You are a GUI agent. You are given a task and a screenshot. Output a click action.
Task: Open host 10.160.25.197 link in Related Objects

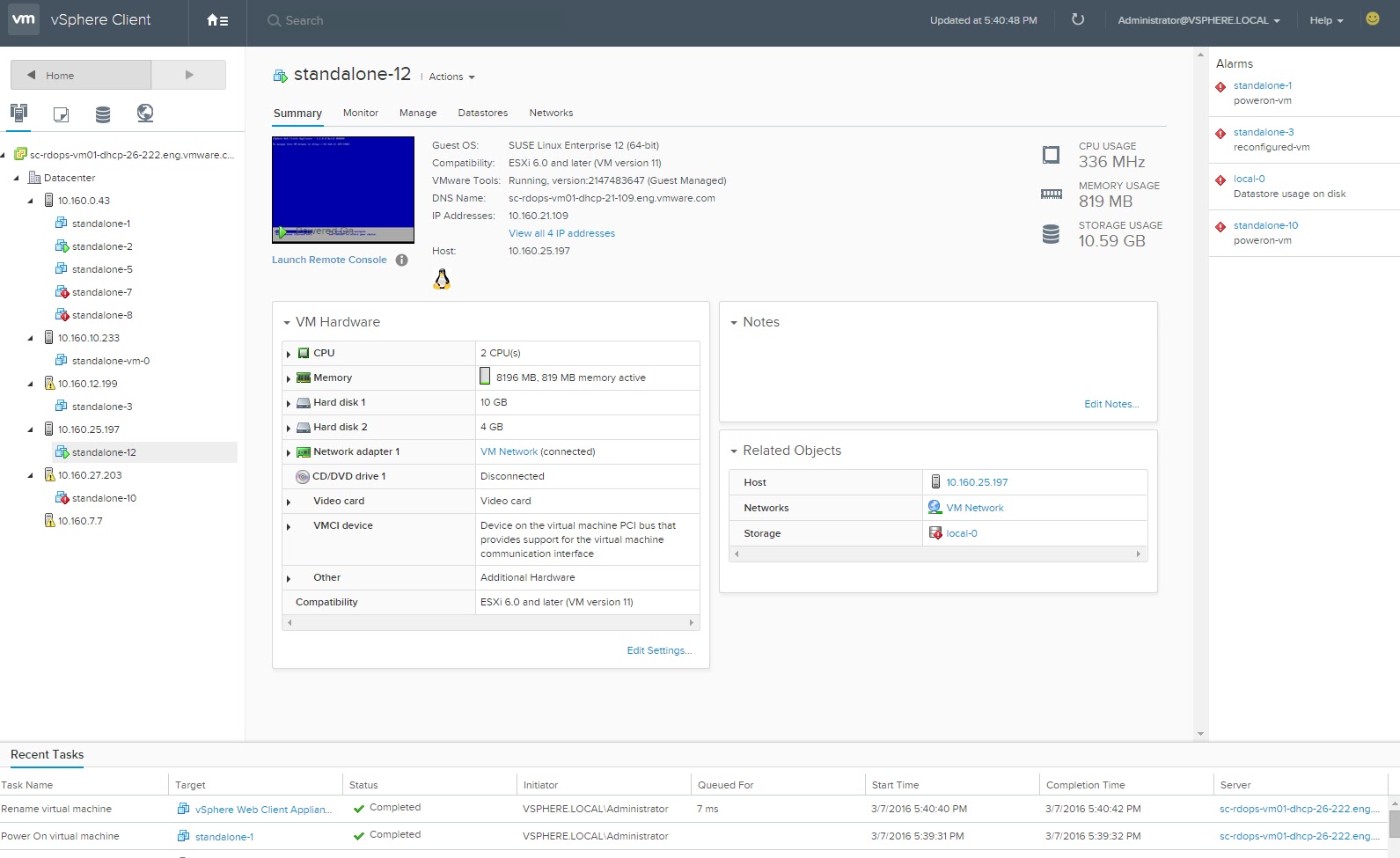(x=977, y=482)
